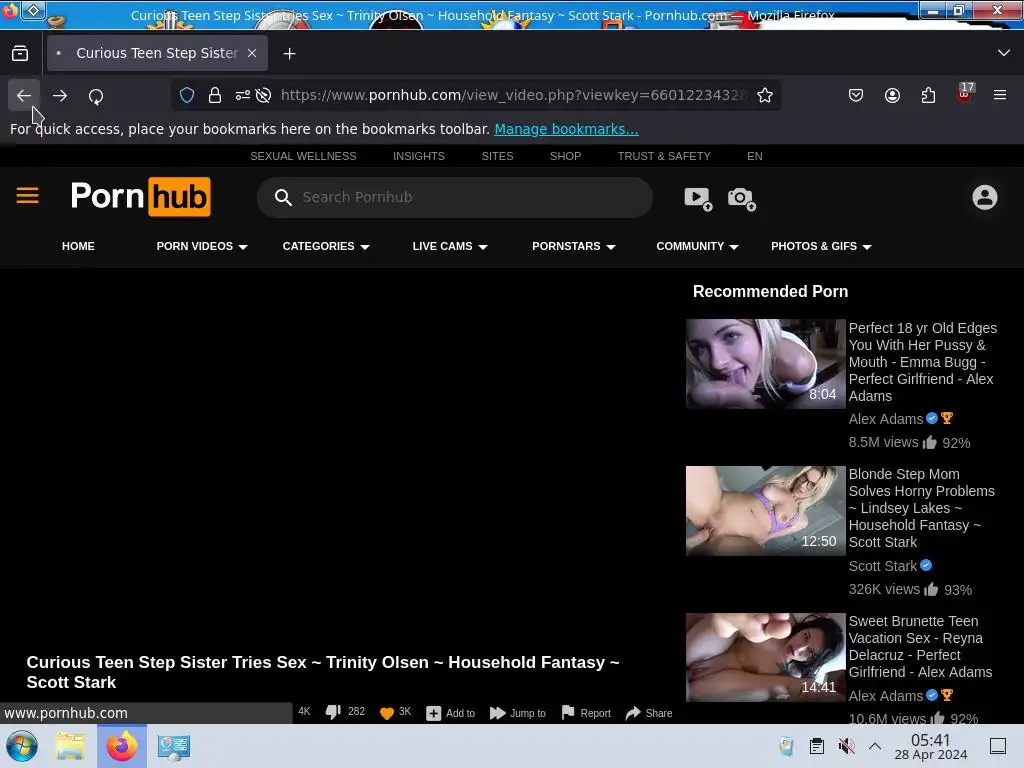Click the site logo

[x=140, y=197]
